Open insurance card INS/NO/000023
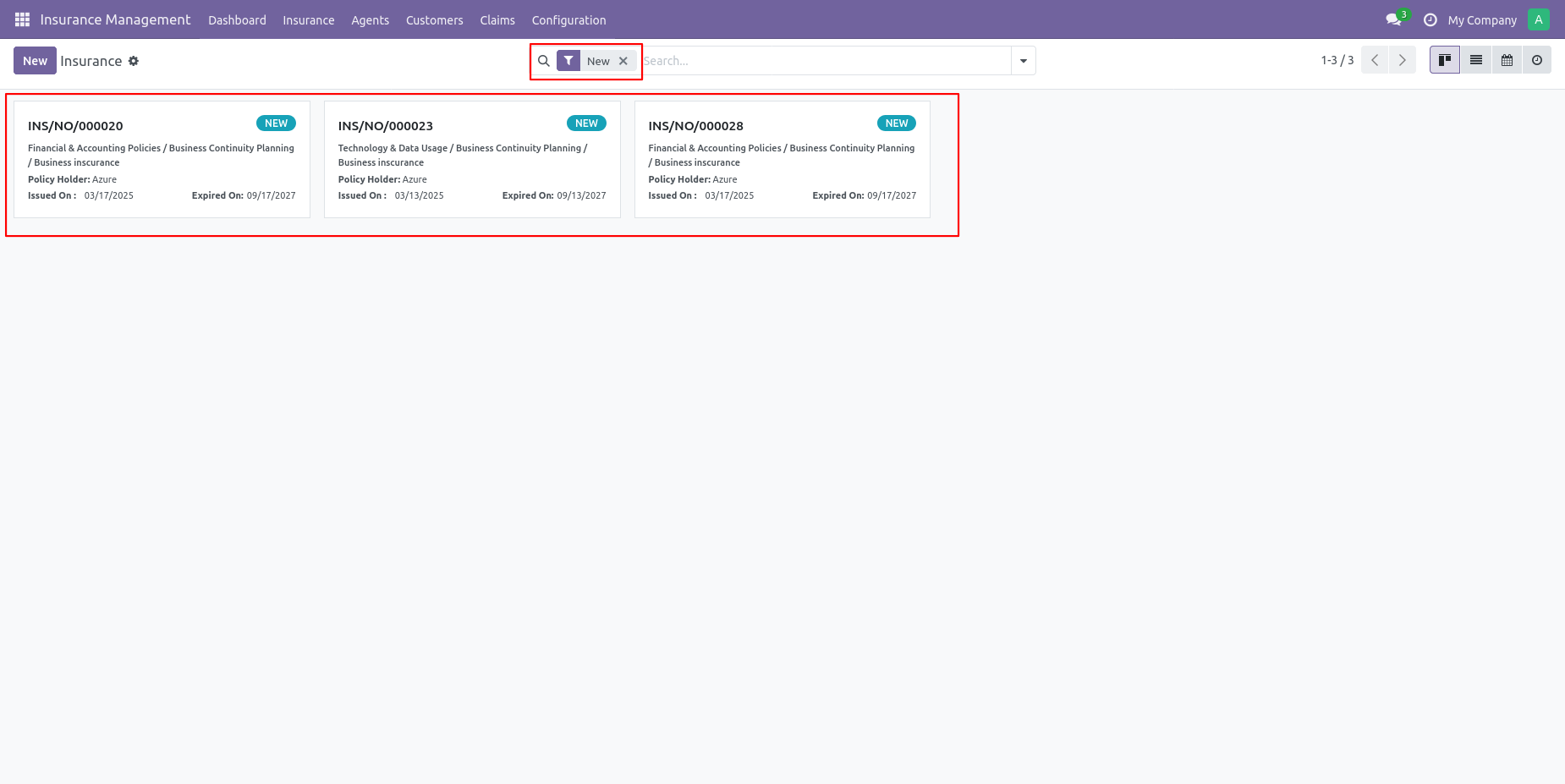Screen dimensions: 1565x784 472,159
